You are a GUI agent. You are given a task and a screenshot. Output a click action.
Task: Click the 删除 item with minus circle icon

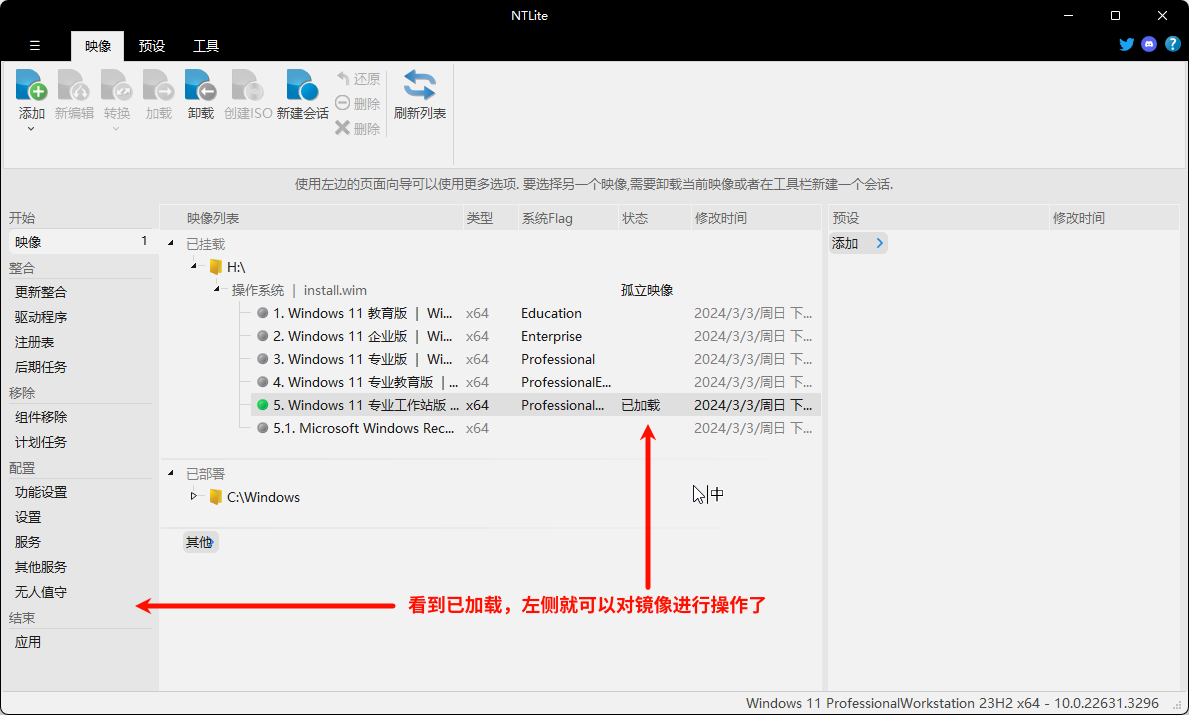[x=358, y=103]
